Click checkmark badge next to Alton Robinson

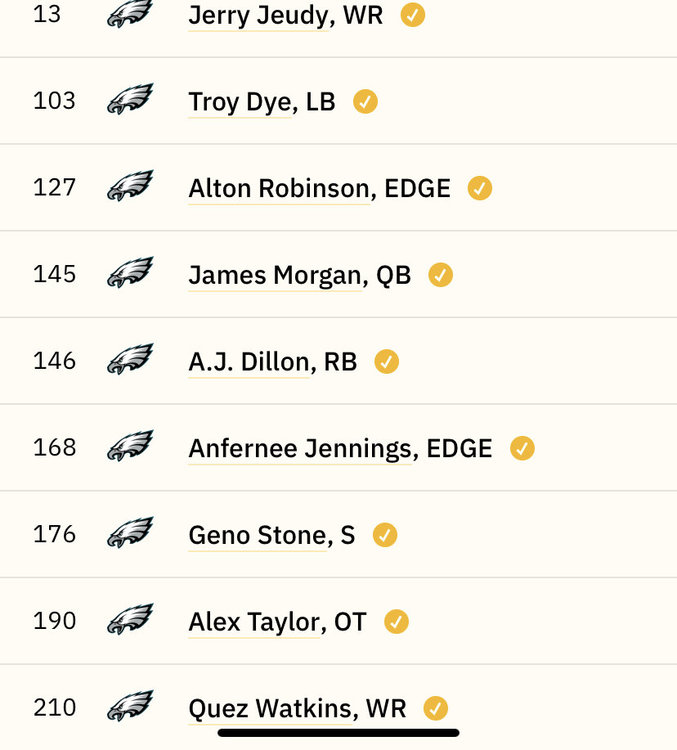tap(480, 188)
